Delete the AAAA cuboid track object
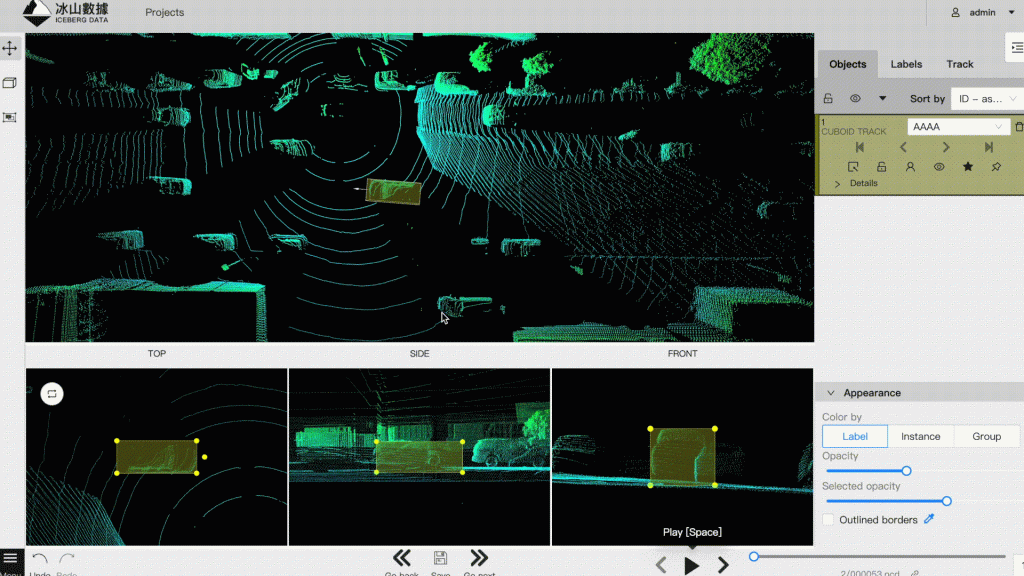Screen dimensions: 1024x576 click(1018, 127)
